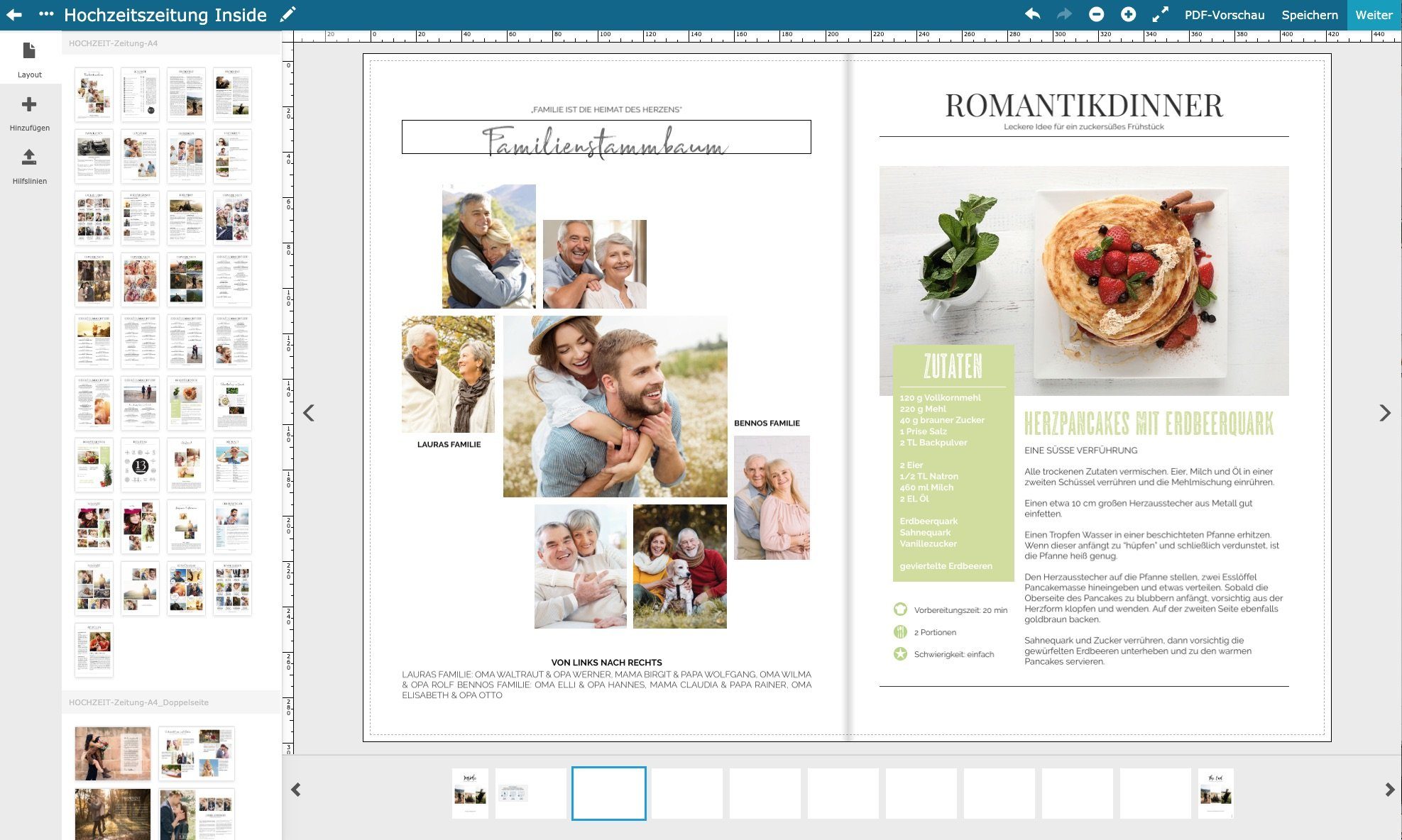Viewport: 1402px width, 840px height.
Task: Click the back arrow icon
Action: pyautogui.click(x=14, y=14)
